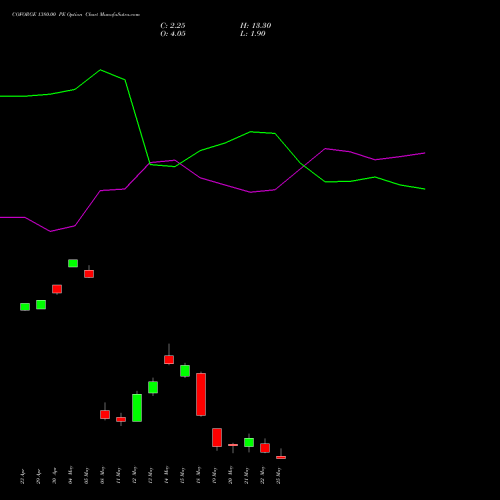Select the 11 May date label
This screenshot has width=500, height=500.
click(x=119, y=475)
